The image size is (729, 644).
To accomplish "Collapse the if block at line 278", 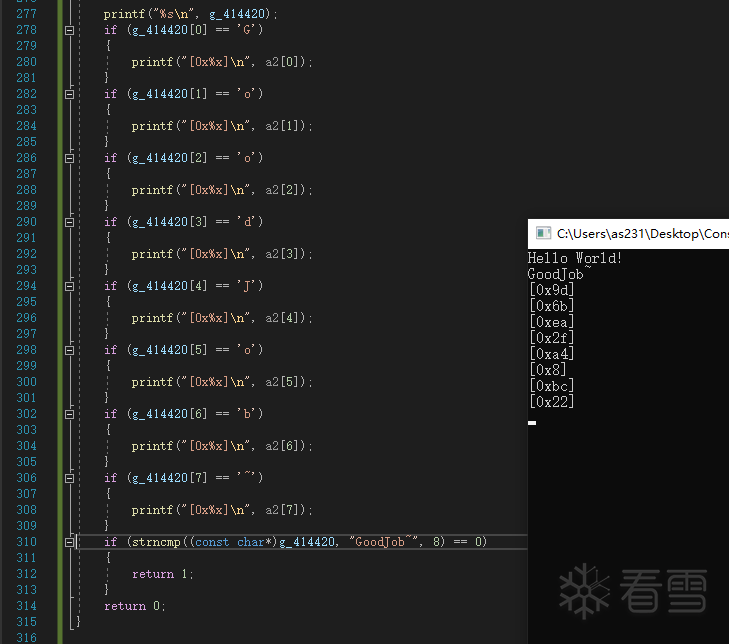I will pos(69,31).
